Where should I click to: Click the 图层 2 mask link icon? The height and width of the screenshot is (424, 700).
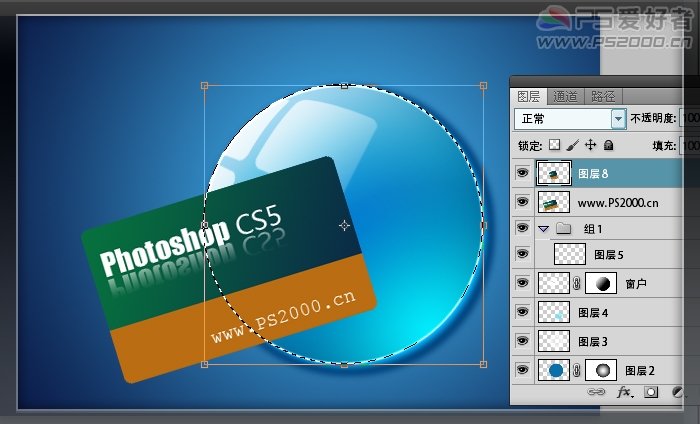(x=577, y=370)
